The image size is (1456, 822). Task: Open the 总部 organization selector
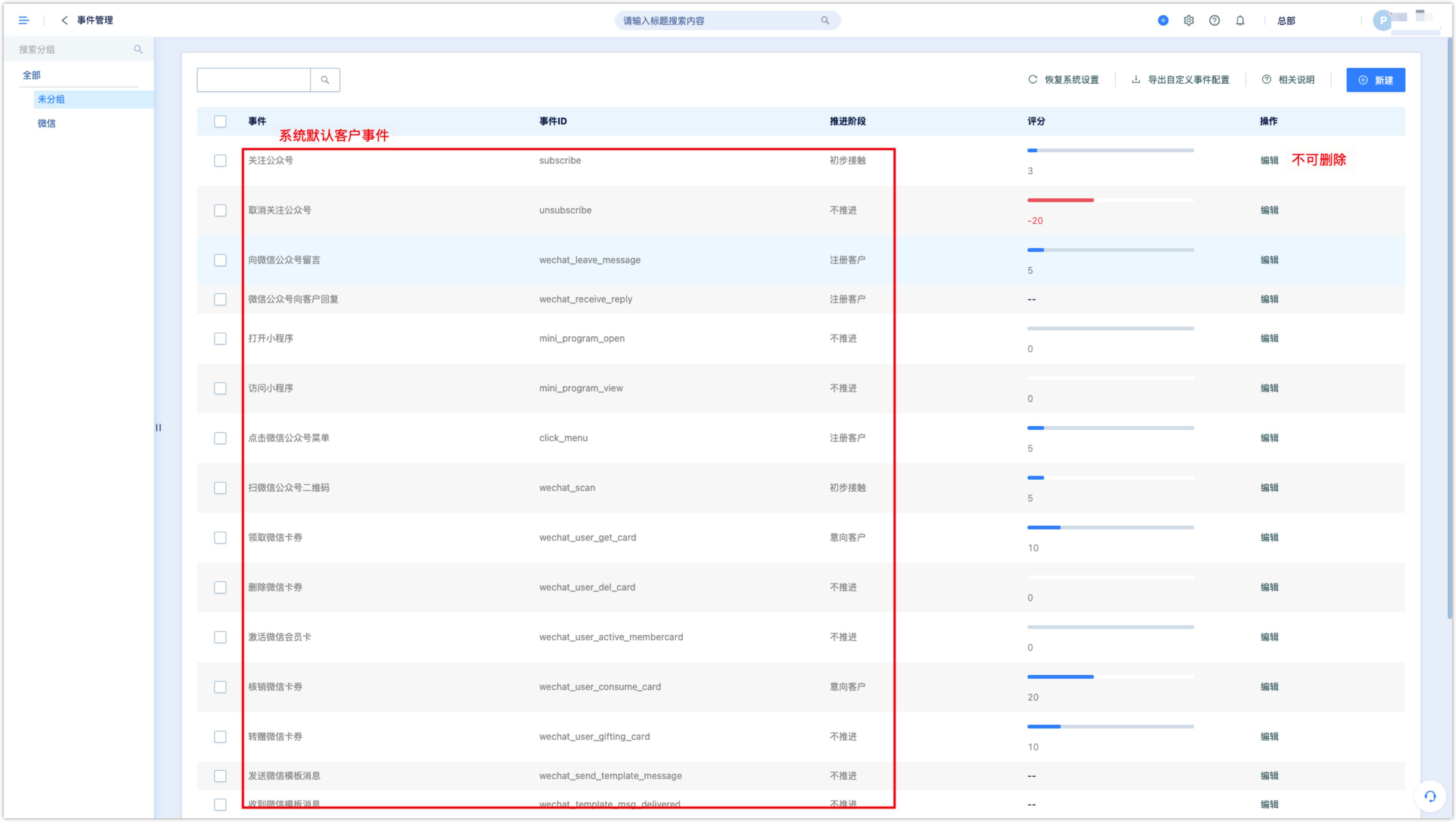click(1286, 20)
